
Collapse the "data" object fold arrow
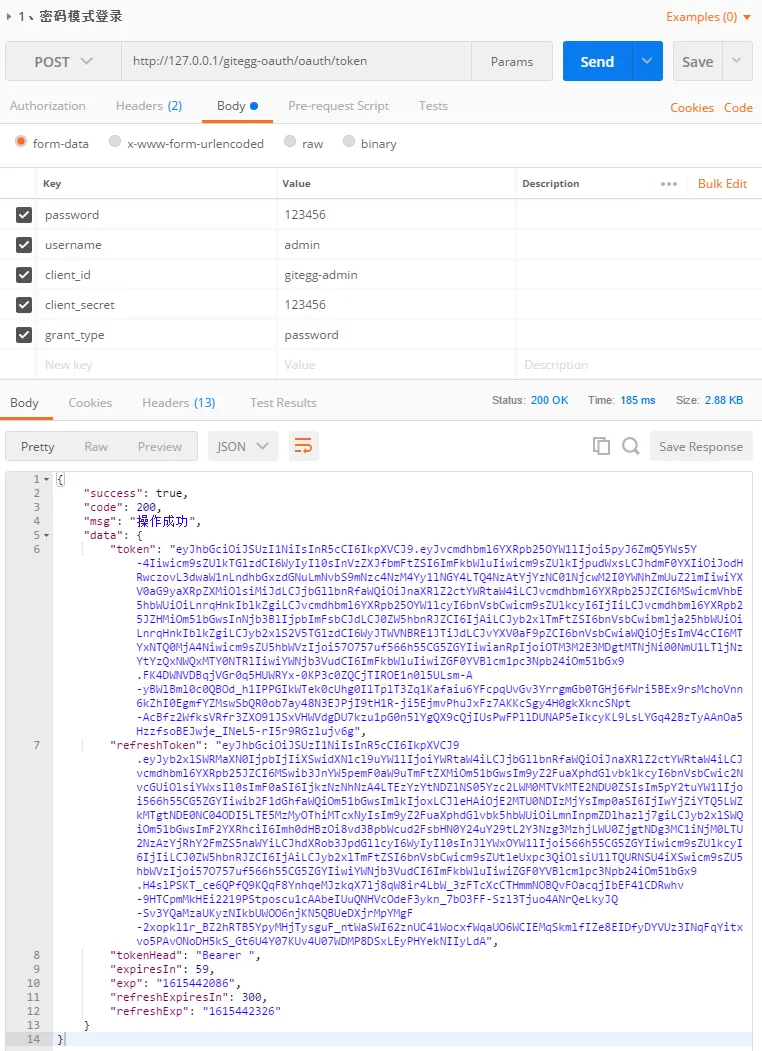click(x=47, y=535)
